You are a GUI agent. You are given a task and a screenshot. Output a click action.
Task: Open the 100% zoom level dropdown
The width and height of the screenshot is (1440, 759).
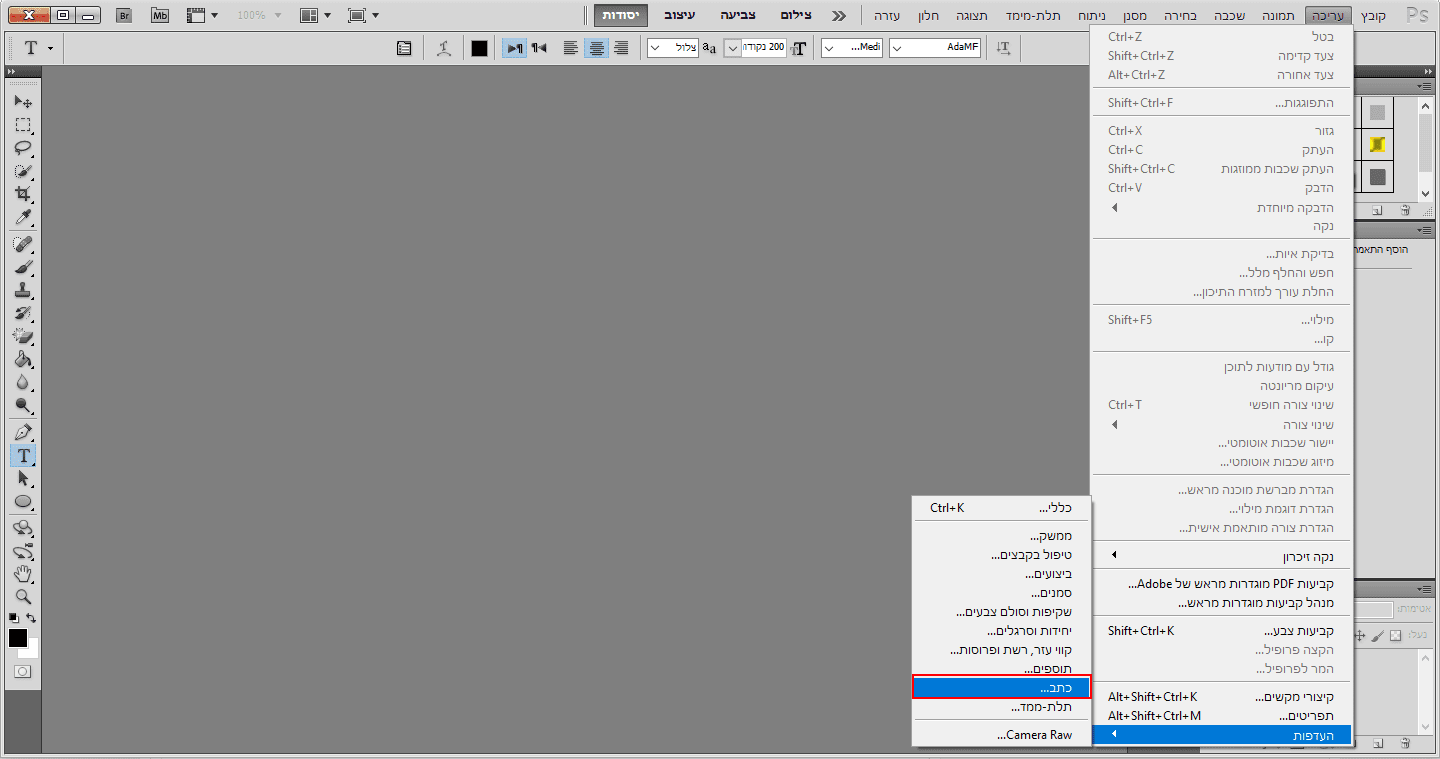(x=278, y=15)
